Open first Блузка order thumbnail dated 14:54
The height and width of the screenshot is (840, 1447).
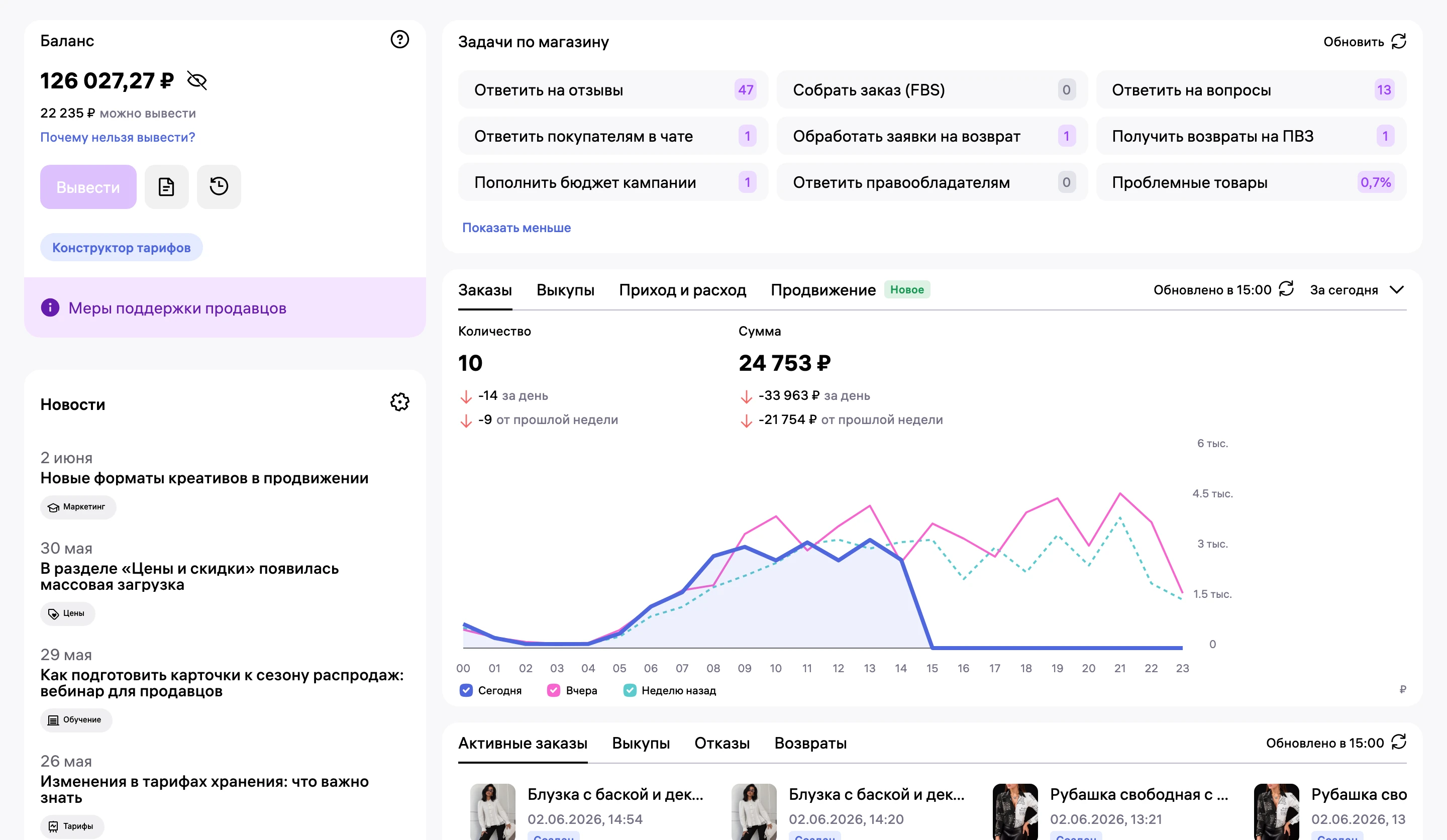click(x=493, y=812)
